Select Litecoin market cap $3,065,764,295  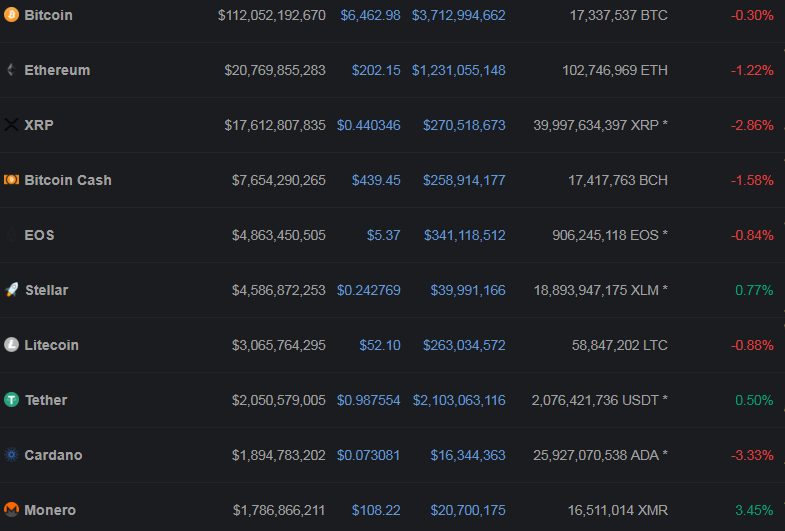(x=279, y=346)
